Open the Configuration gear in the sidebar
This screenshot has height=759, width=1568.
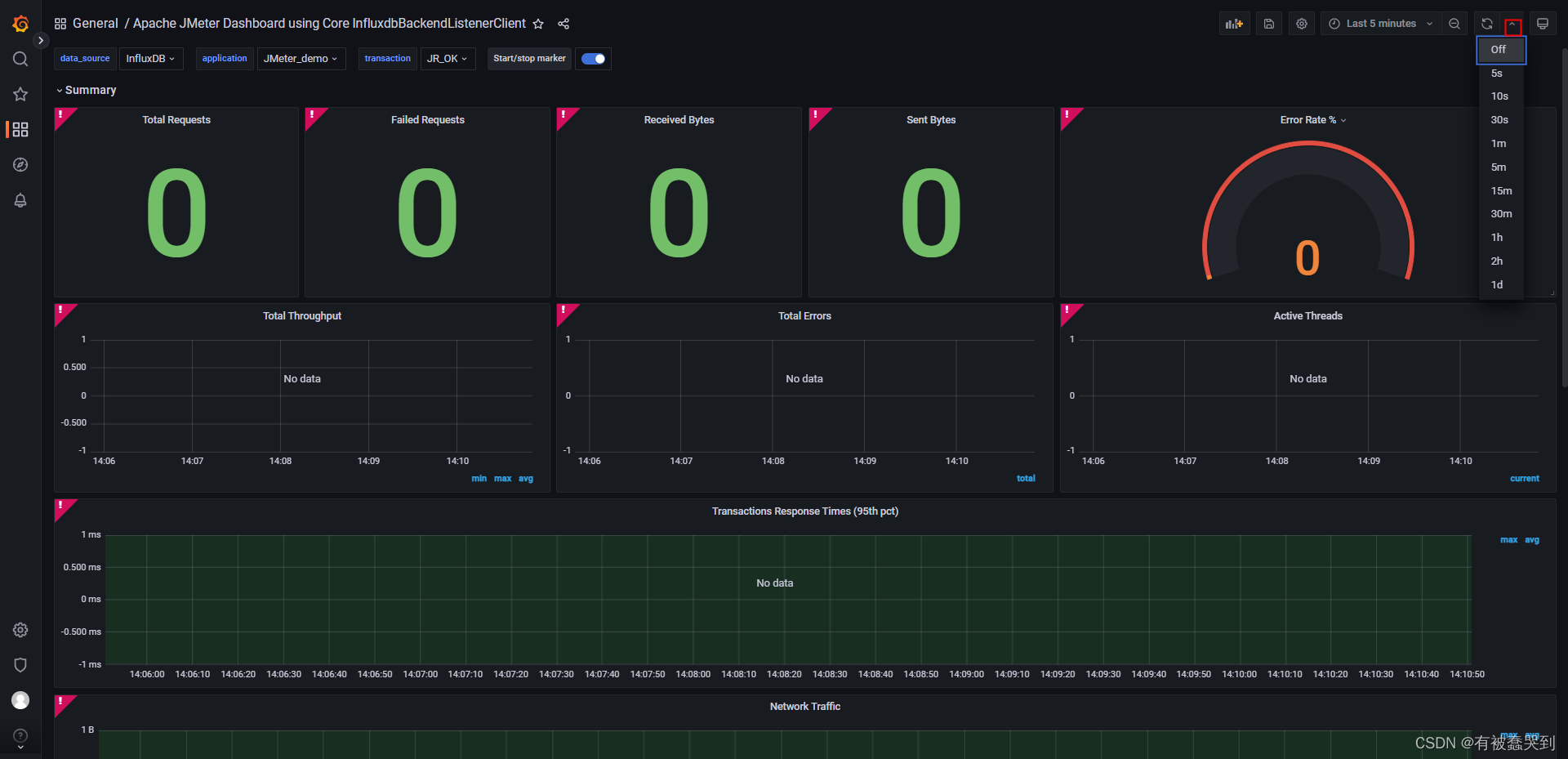point(20,630)
